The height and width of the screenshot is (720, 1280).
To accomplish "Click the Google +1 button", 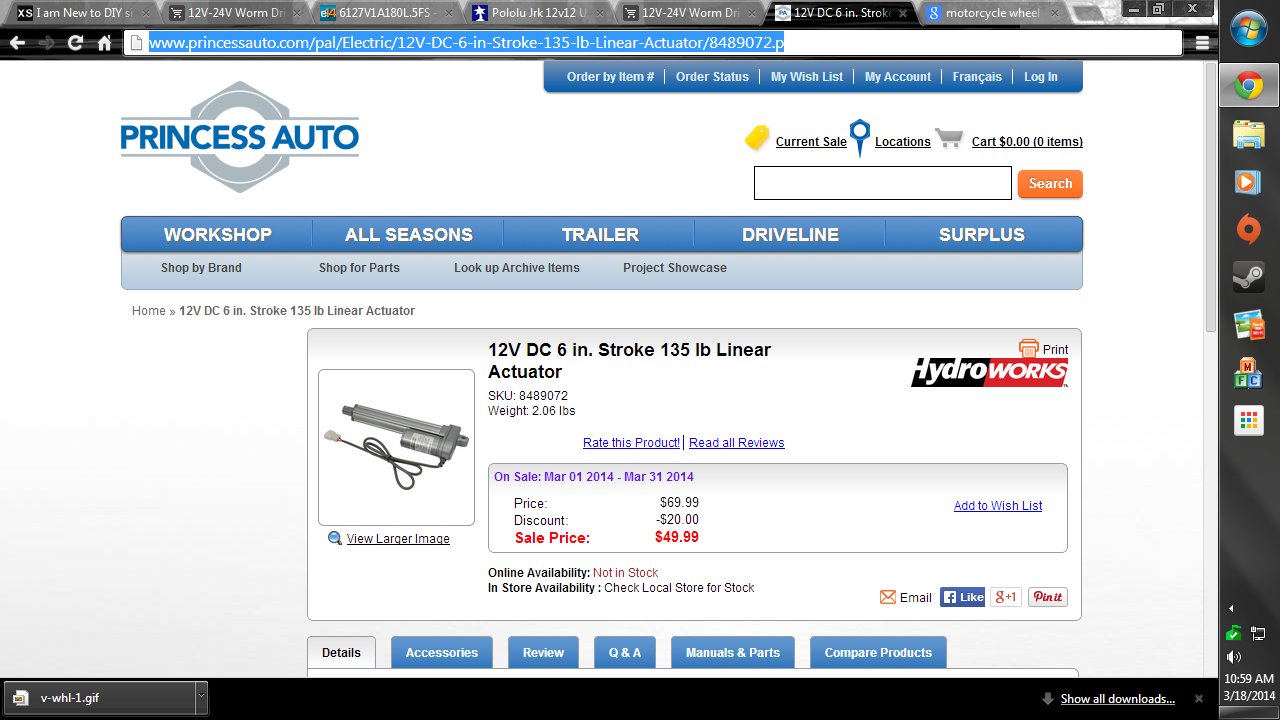I will pyautogui.click(x=1006, y=597).
